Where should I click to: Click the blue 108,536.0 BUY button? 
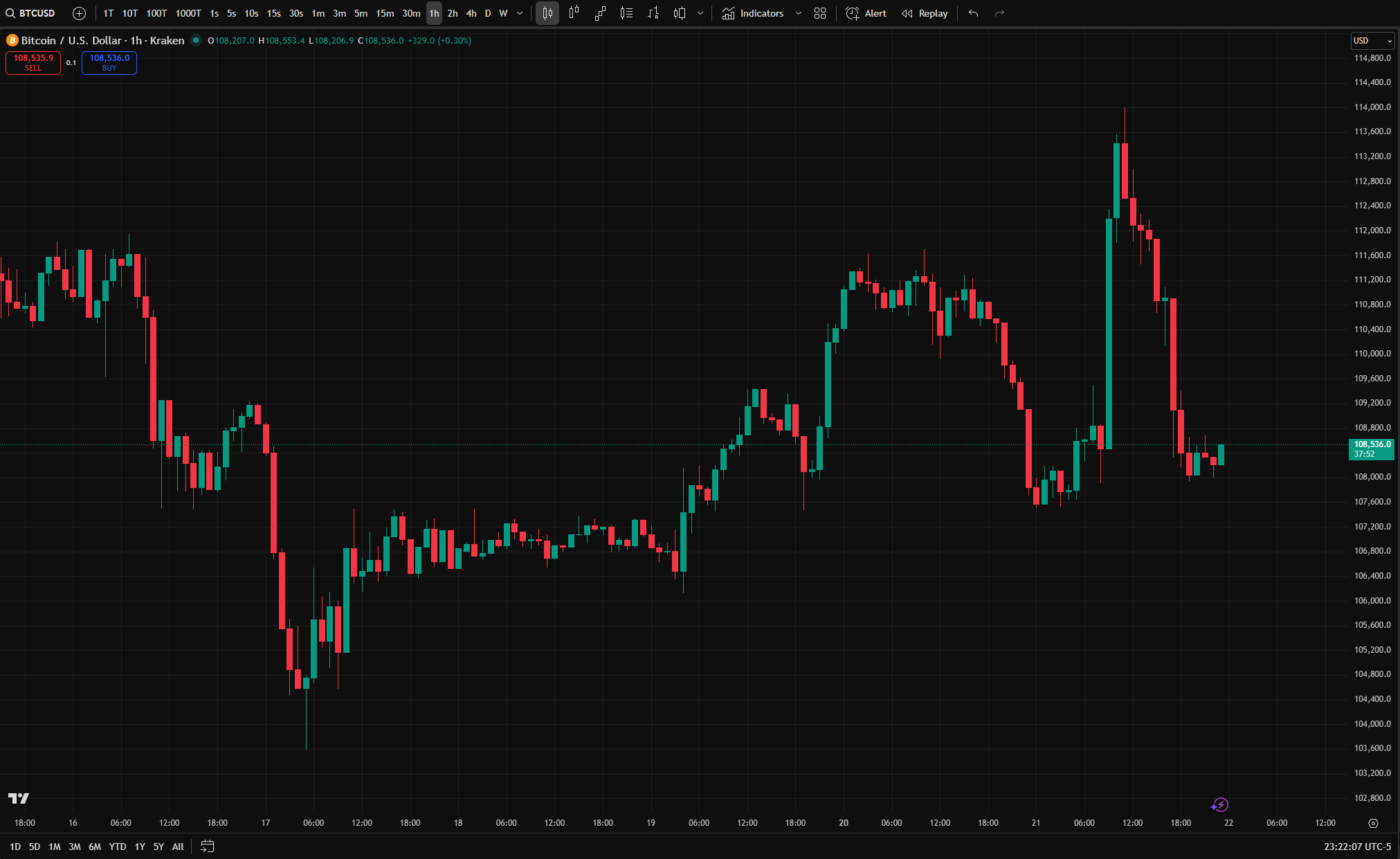click(x=109, y=62)
